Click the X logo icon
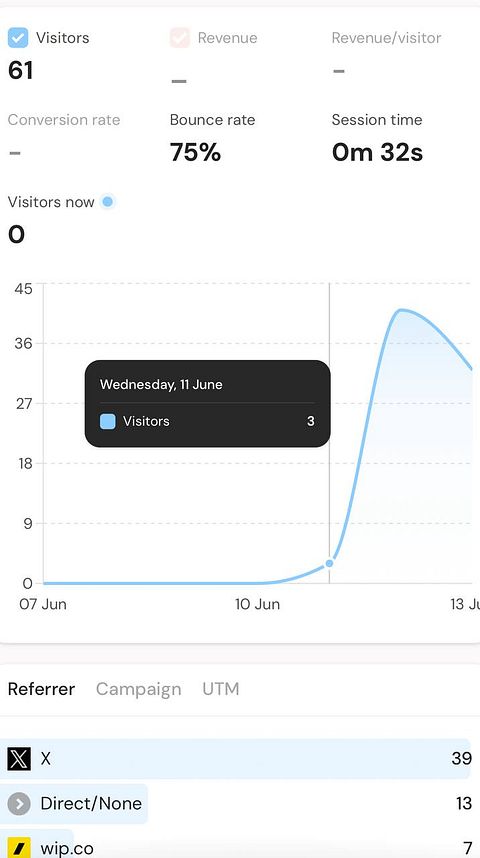Image resolution: width=480 pixels, height=858 pixels. pyautogui.click(x=19, y=759)
